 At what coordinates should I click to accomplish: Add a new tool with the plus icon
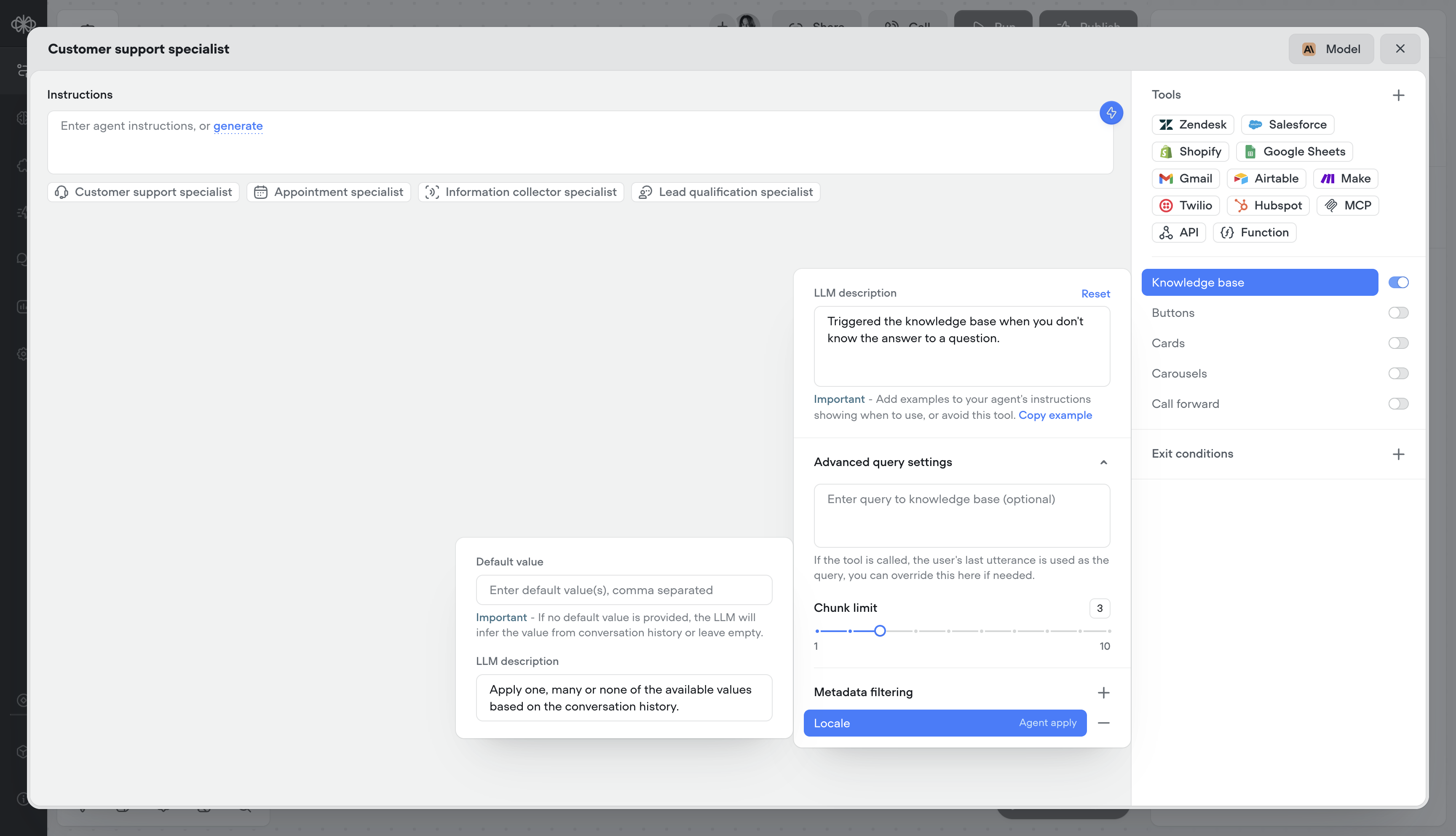[x=1399, y=95]
